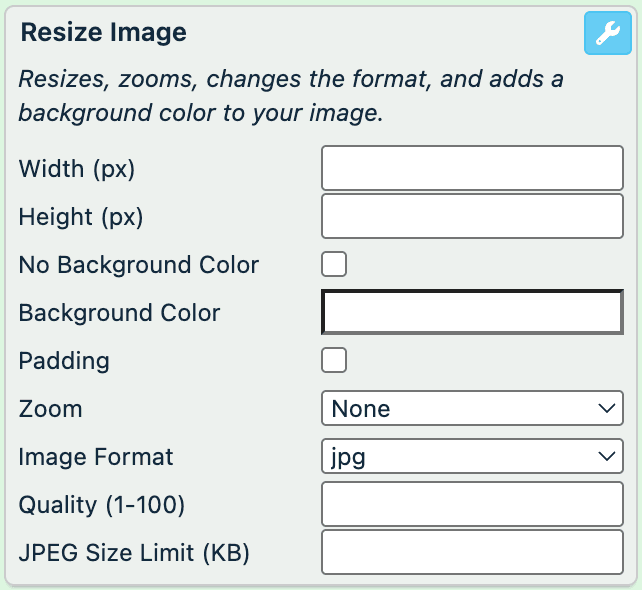The height and width of the screenshot is (590, 642).
Task: Enable the No Background Color checkbox
Action: point(334,265)
